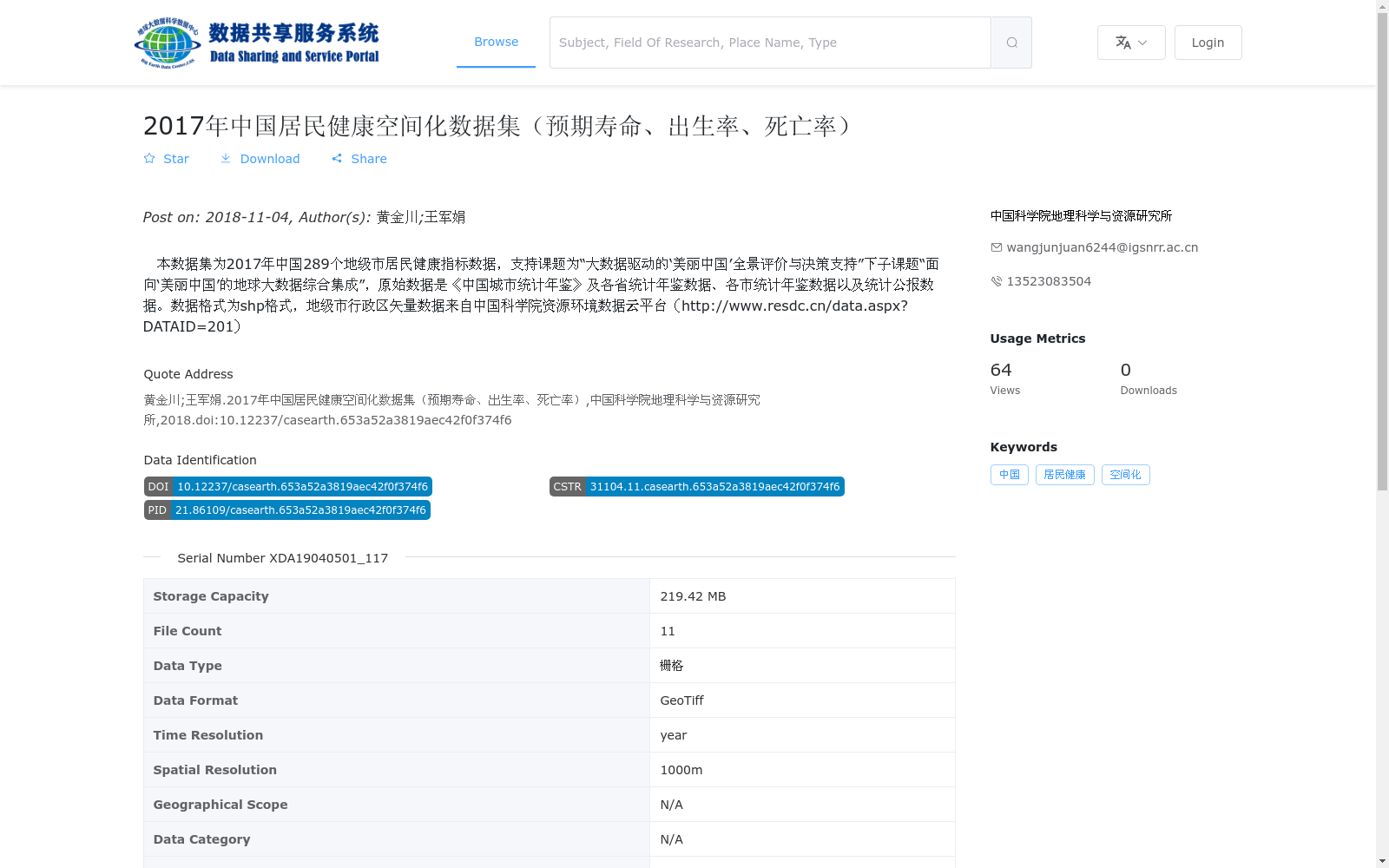1389x868 pixels.
Task: Click the phone icon next to 13523083504
Action: (x=996, y=280)
